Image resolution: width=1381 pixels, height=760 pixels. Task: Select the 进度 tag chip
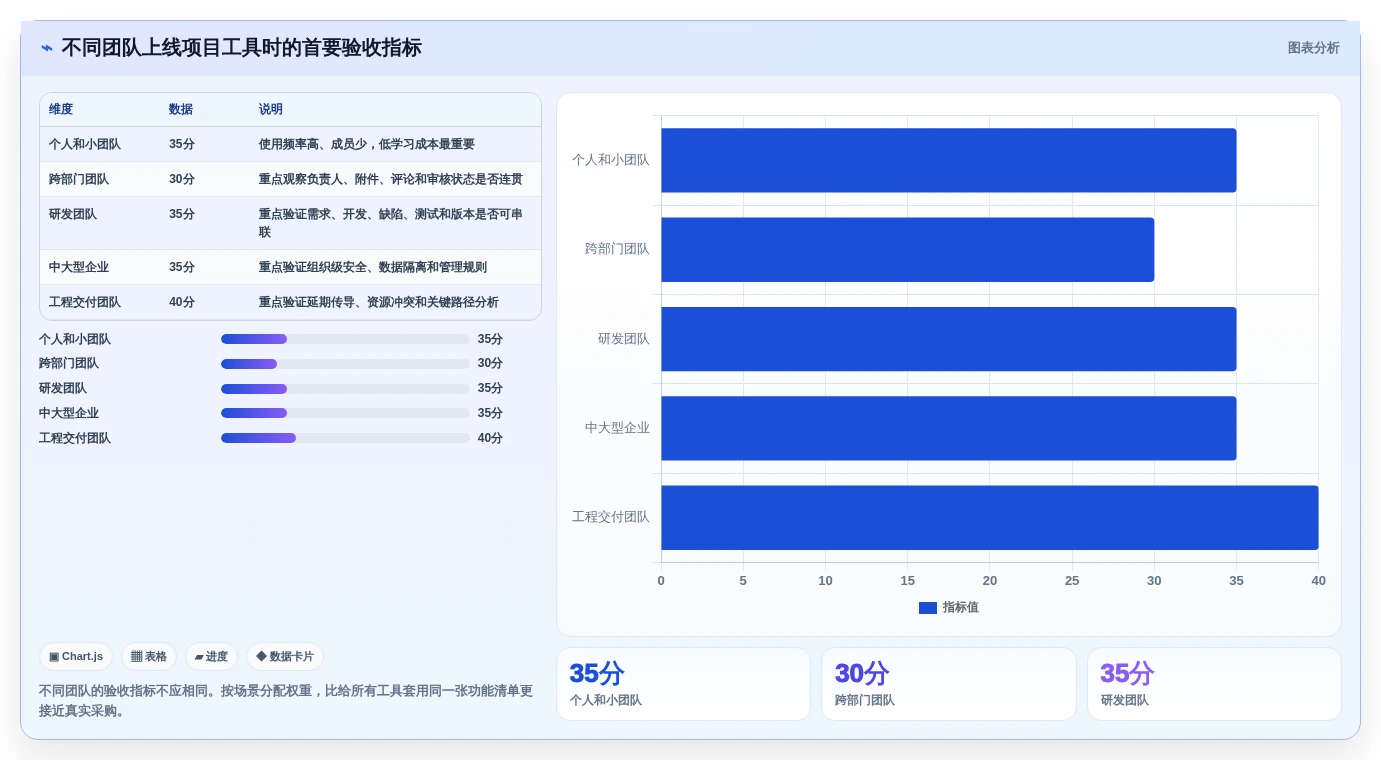click(x=211, y=657)
